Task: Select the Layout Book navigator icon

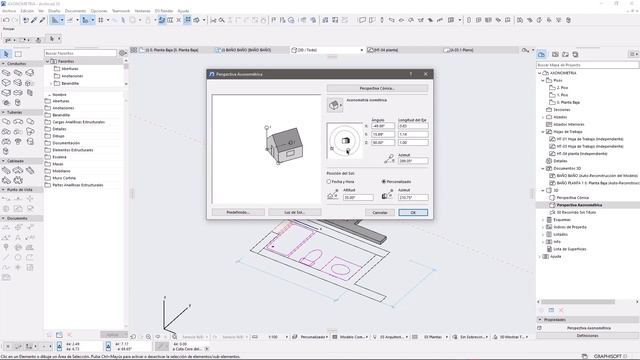Action: tap(565, 54)
